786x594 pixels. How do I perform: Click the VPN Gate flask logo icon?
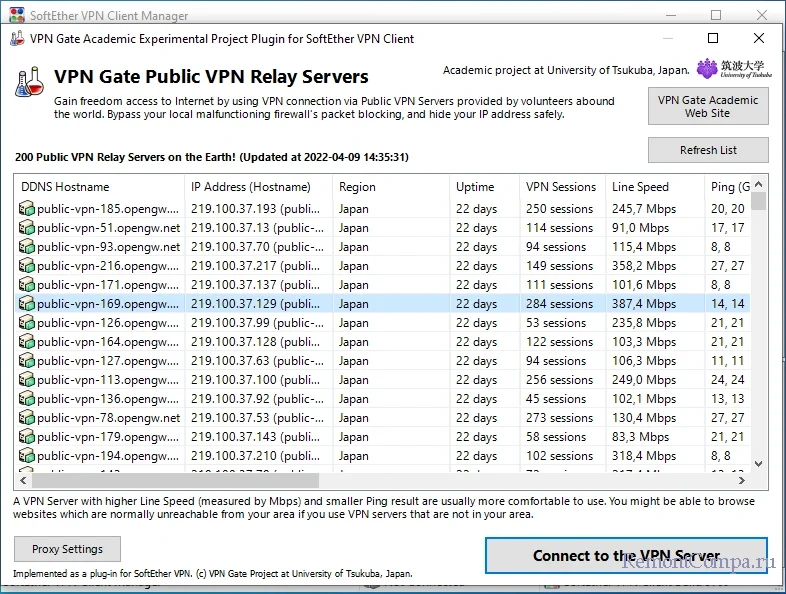(x=29, y=82)
